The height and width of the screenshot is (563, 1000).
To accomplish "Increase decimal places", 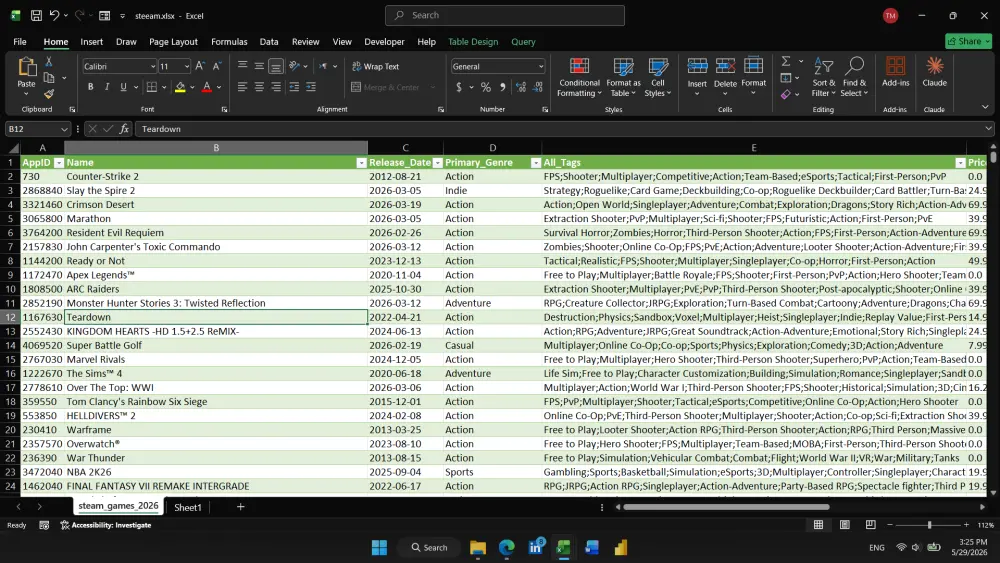I will (x=521, y=87).
